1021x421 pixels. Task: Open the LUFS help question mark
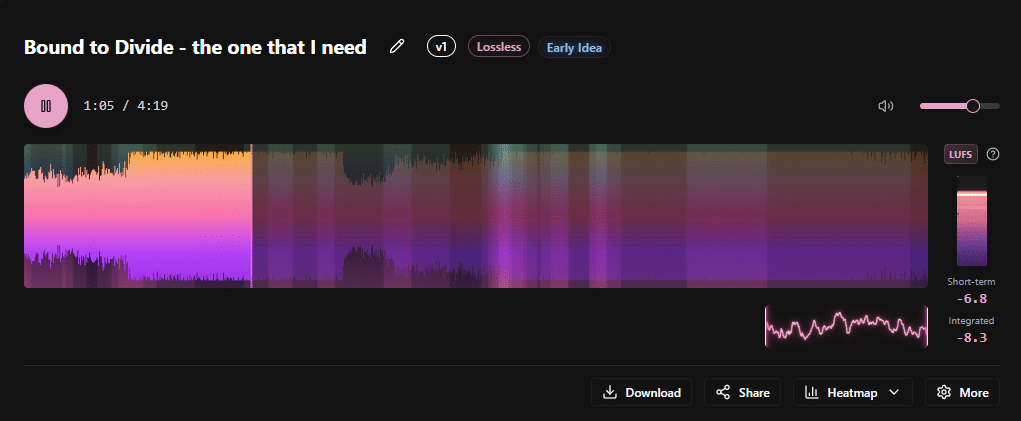992,154
